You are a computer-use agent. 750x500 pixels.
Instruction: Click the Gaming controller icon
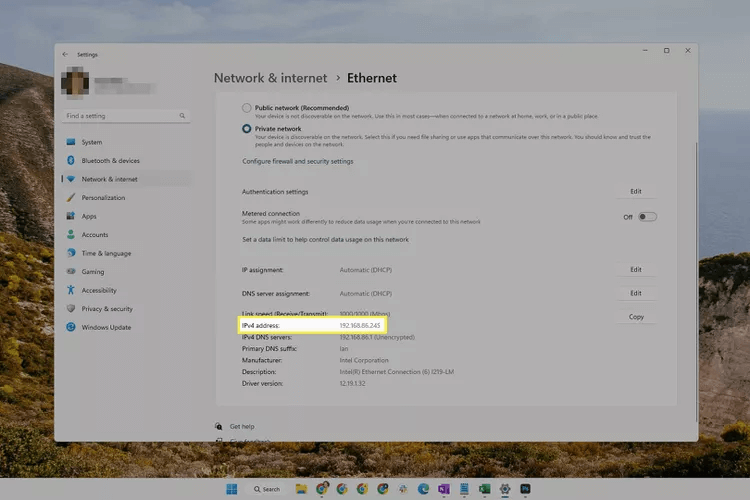(71, 271)
